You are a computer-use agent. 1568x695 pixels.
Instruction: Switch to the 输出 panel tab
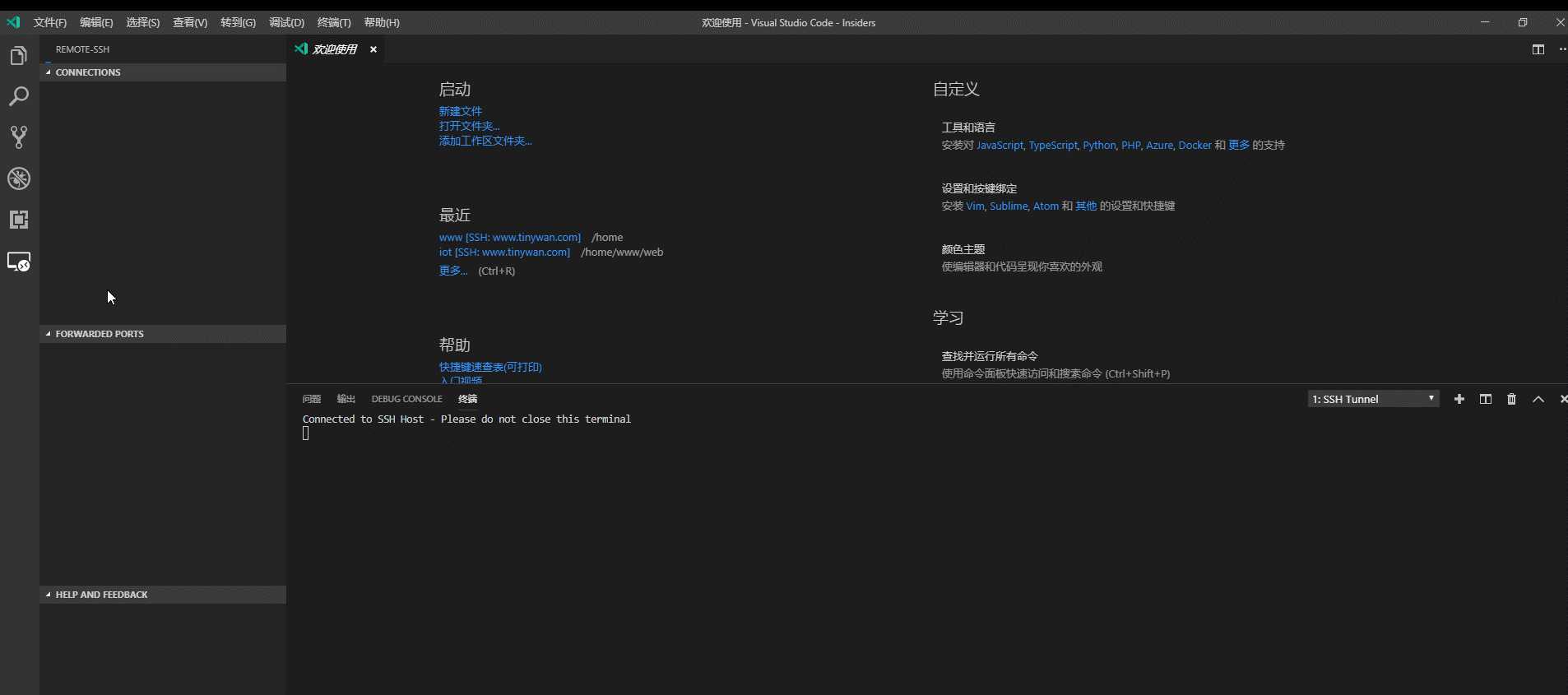click(346, 399)
